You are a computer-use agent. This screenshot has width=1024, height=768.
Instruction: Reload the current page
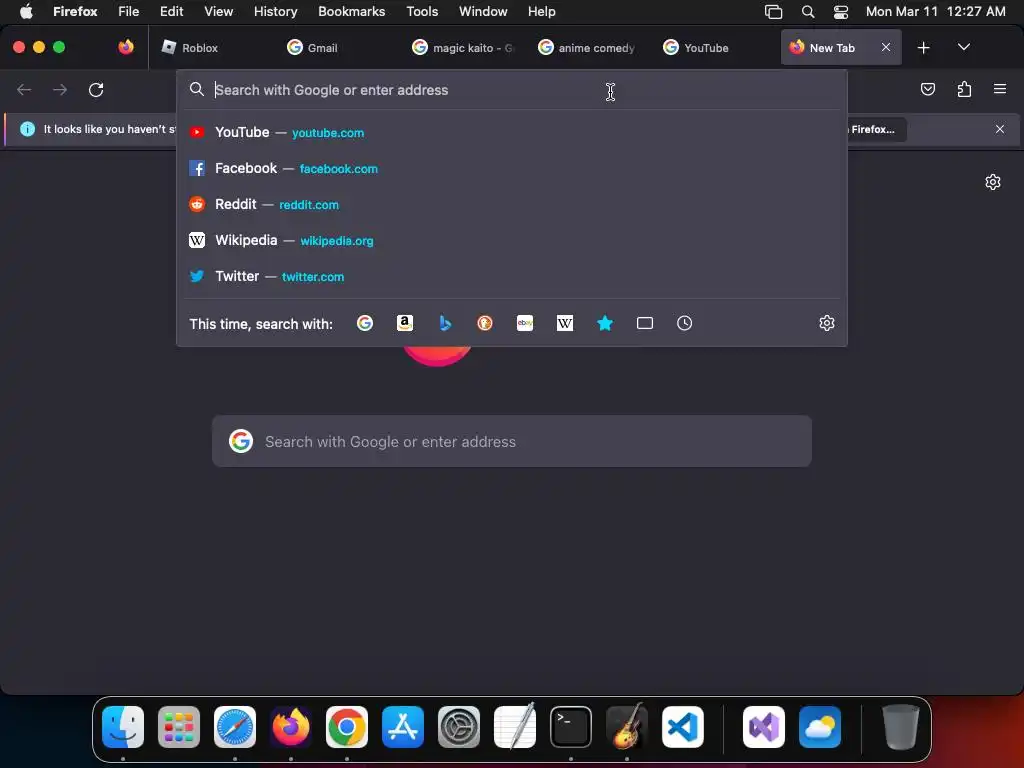pyautogui.click(x=96, y=89)
